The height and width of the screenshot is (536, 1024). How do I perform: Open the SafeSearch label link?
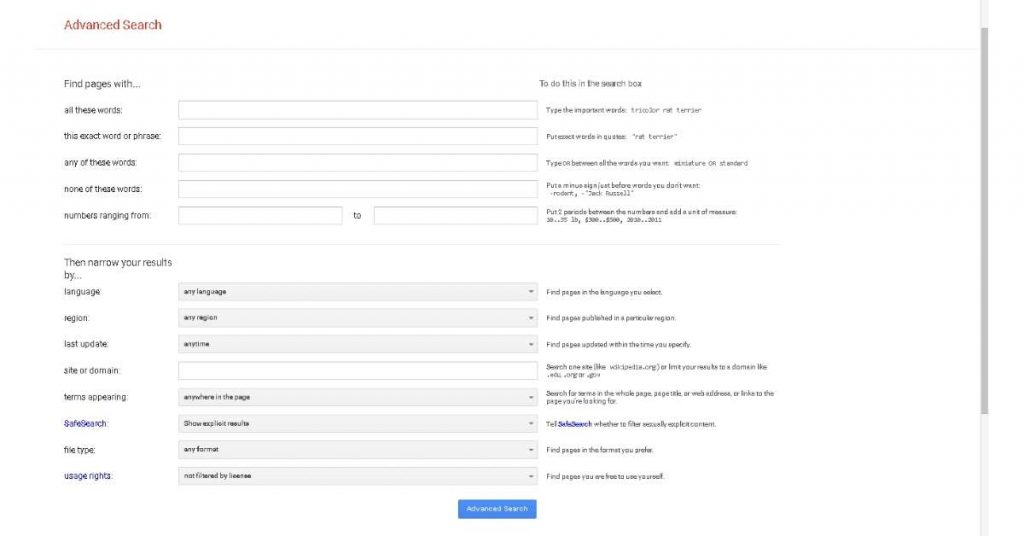[85, 424]
